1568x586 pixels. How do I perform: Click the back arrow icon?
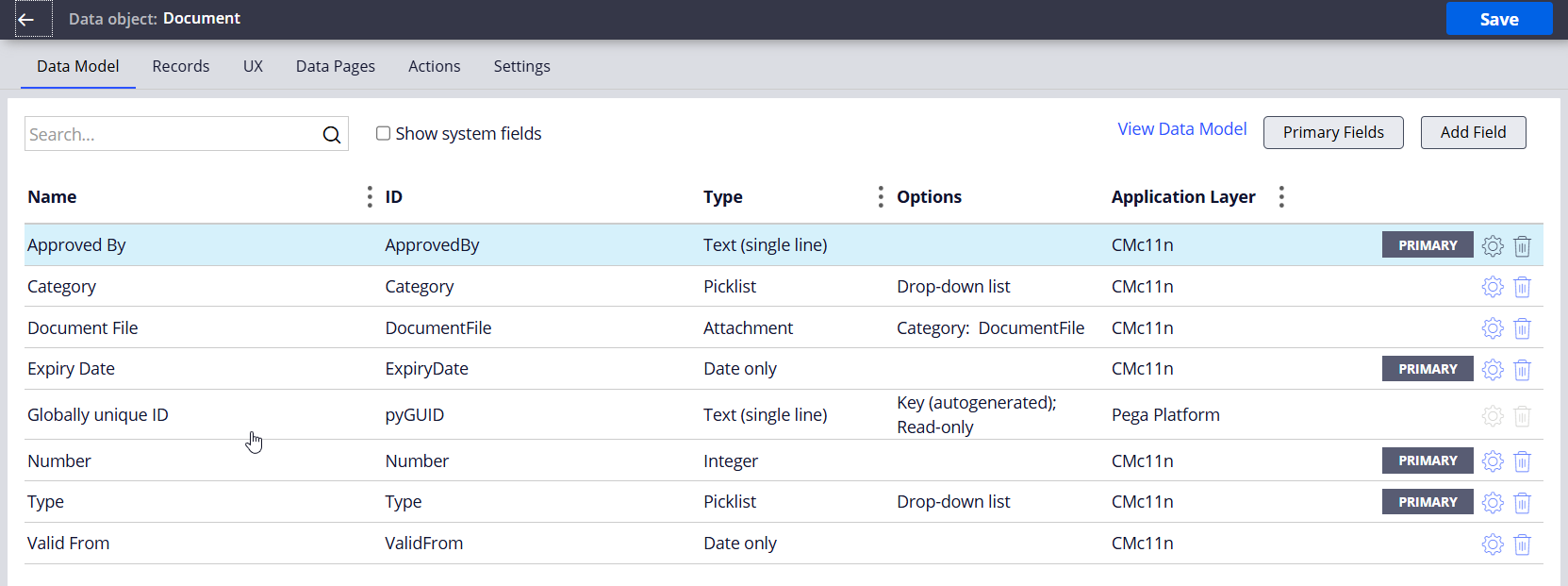point(26,19)
